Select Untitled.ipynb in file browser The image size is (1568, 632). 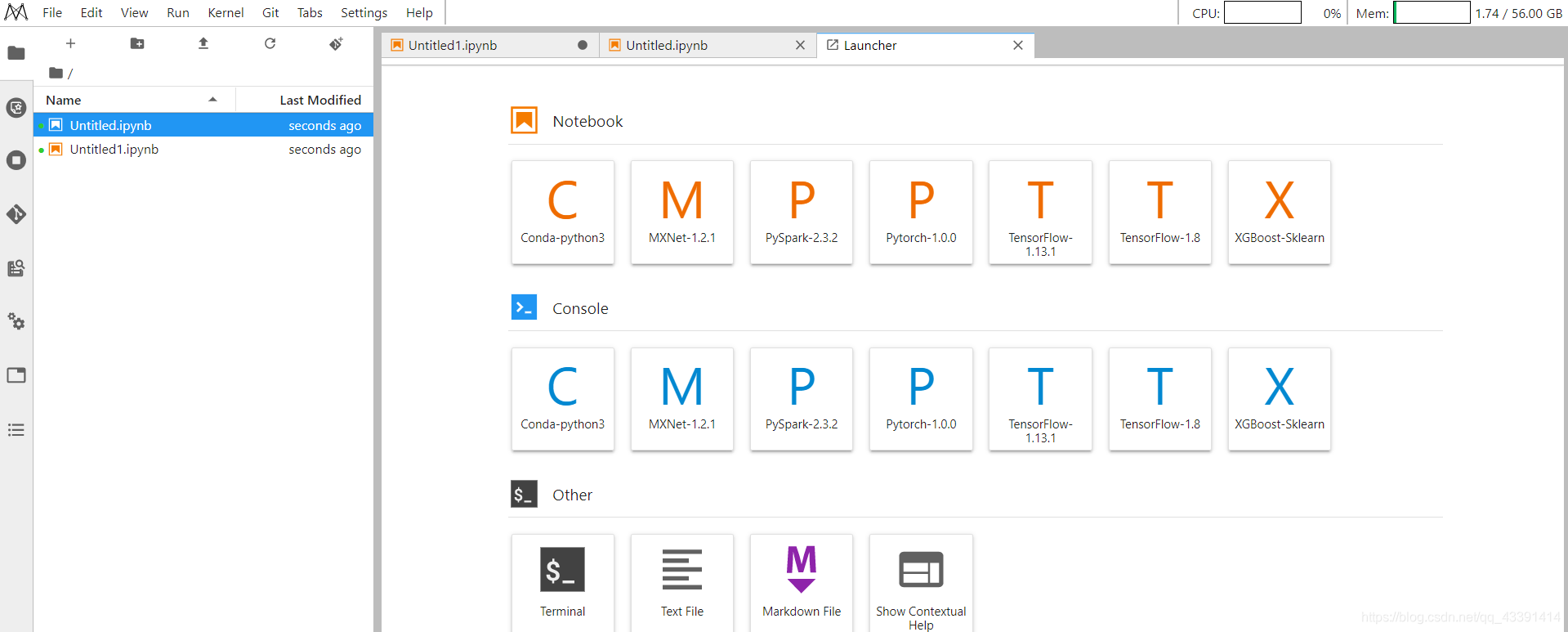click(x=203, y=125)
